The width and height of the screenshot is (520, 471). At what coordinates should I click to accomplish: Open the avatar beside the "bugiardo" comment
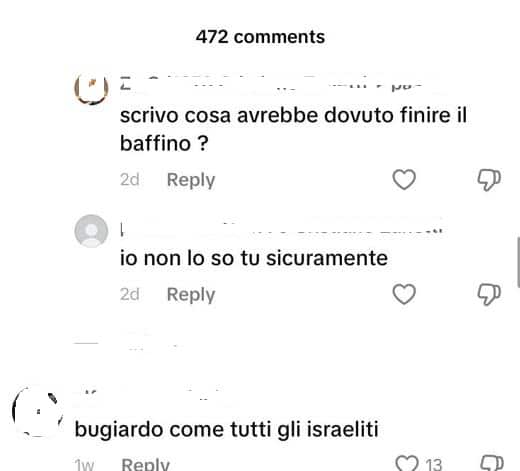click(38, 412)
